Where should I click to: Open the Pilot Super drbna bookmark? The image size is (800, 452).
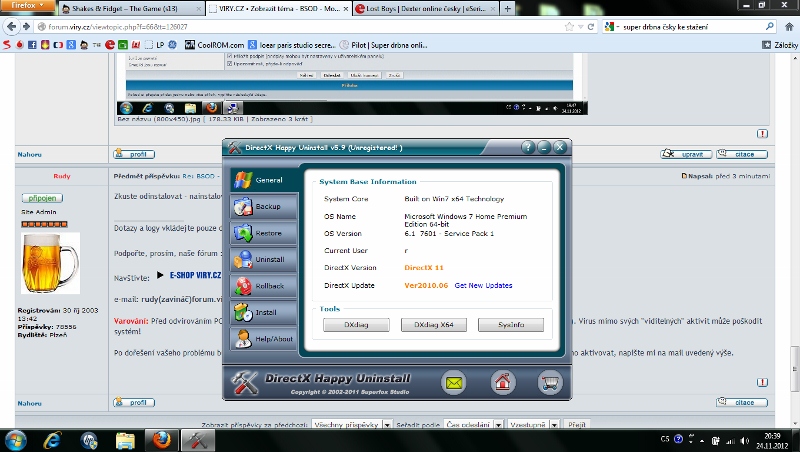[383, 45]
